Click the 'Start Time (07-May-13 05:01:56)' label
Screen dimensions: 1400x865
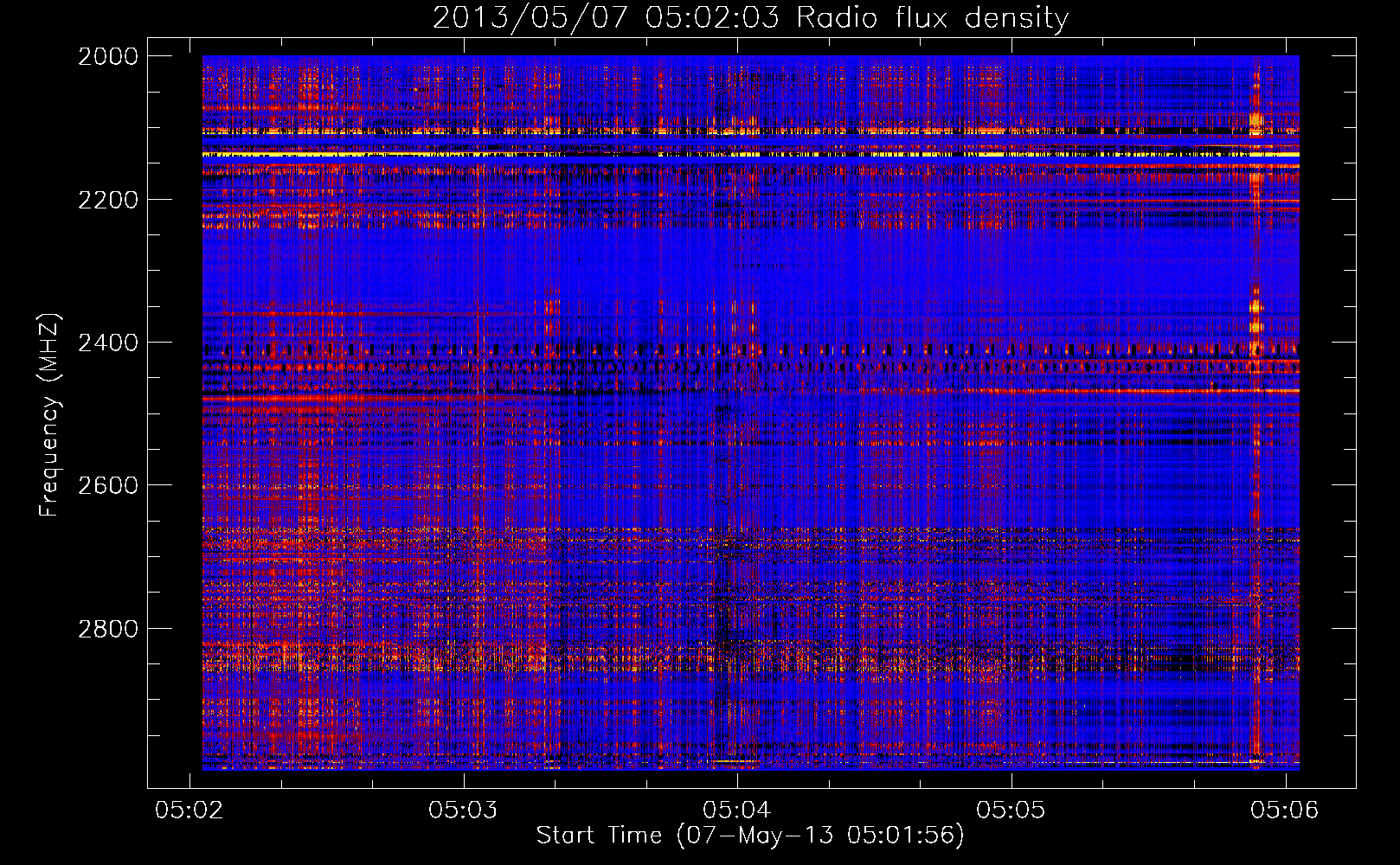[x=750, y=836]
